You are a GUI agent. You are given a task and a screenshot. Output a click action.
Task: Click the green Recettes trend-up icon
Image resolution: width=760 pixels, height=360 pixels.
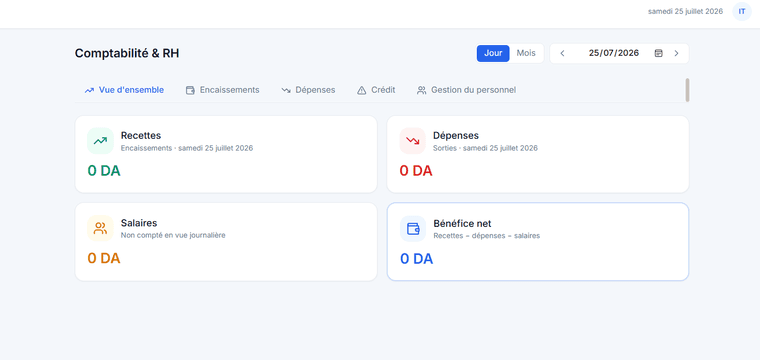(100, 141)
